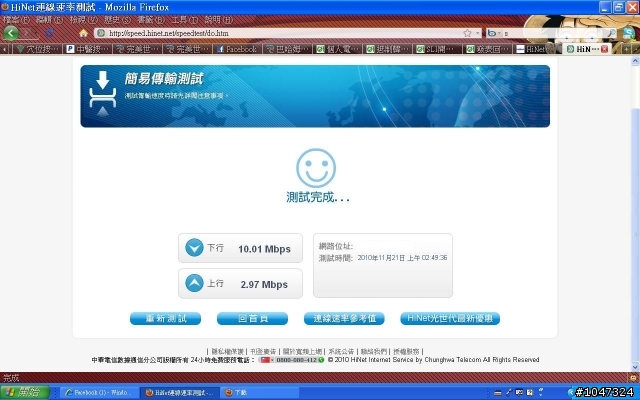
Task: Bookmark this page with the star icon
Action: [x=467, y=33]
